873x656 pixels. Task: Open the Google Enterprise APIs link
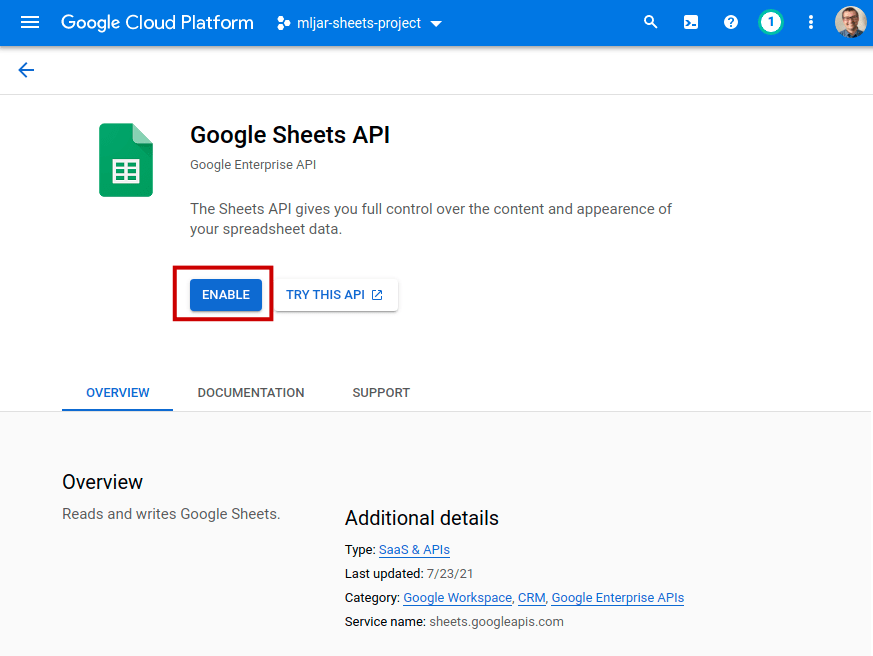tap(617, 597)
